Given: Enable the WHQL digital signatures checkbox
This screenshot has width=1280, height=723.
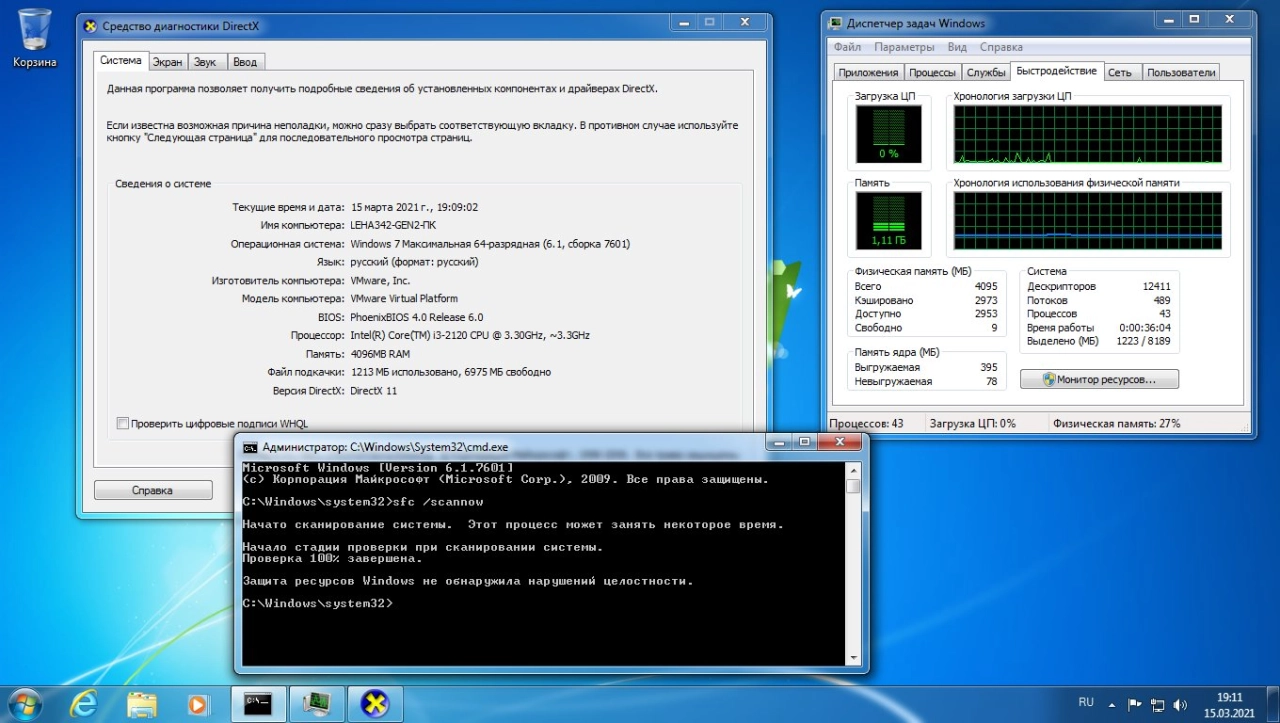Looking at the screenshot, I should coord(123,424).
